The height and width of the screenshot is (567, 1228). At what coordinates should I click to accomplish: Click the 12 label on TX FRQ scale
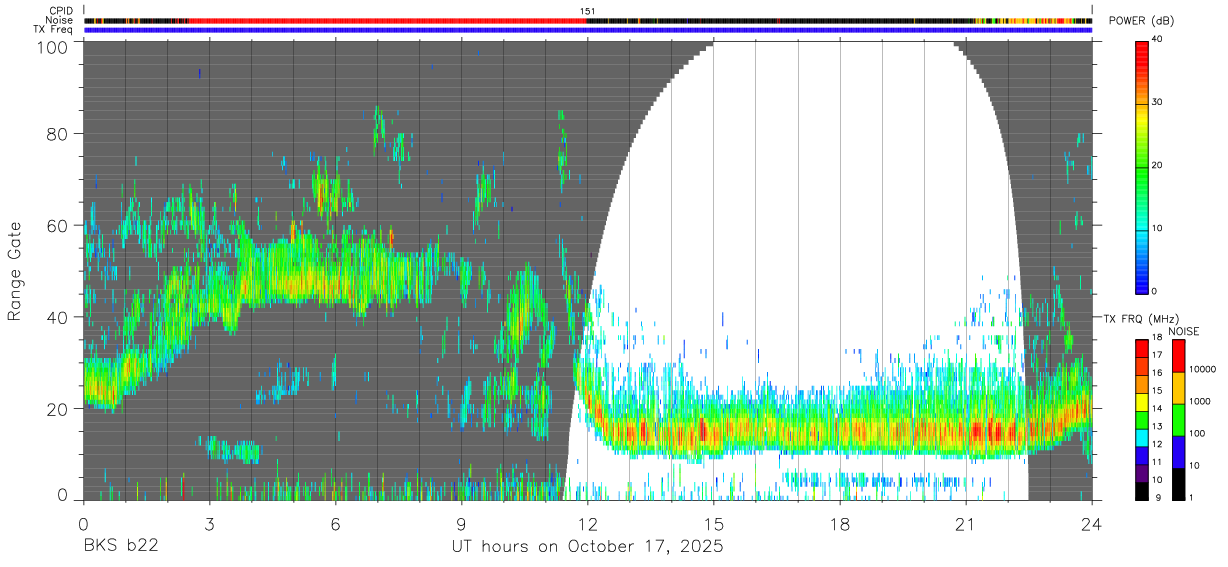[1156, 445]
